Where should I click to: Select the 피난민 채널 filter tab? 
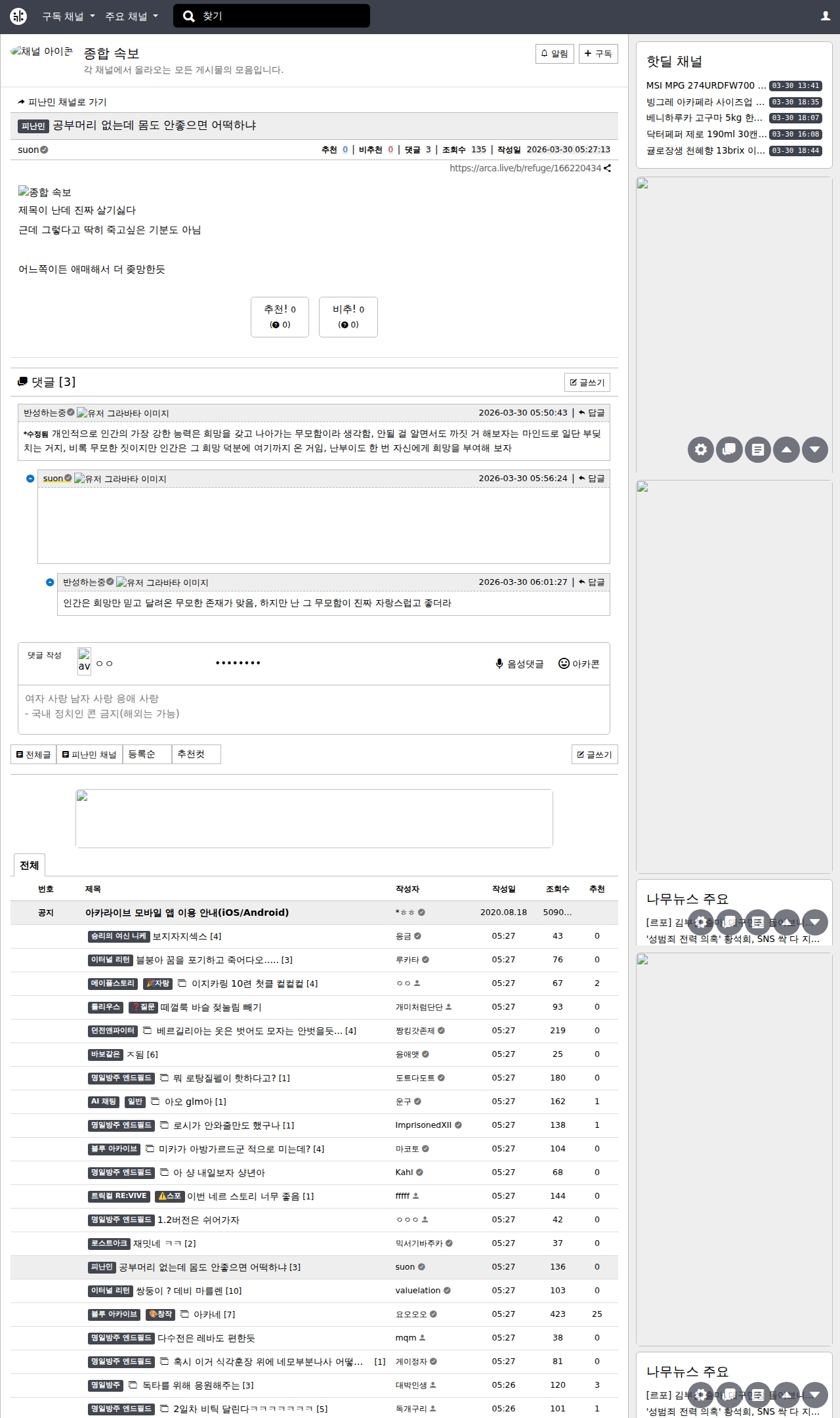(x=89, y=755)
